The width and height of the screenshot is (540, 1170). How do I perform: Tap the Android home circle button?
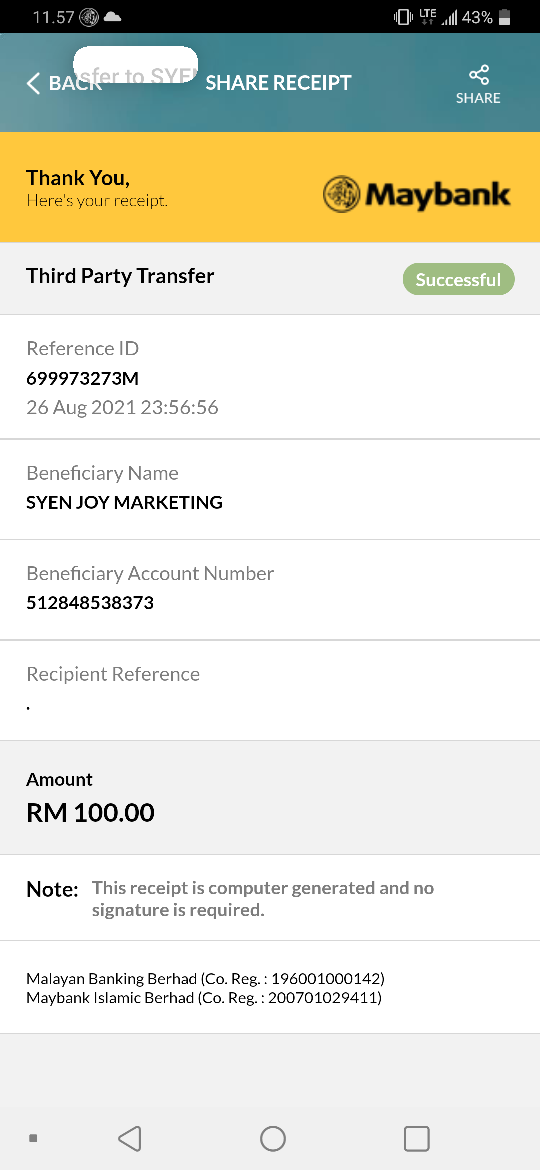pos(273,1139)
